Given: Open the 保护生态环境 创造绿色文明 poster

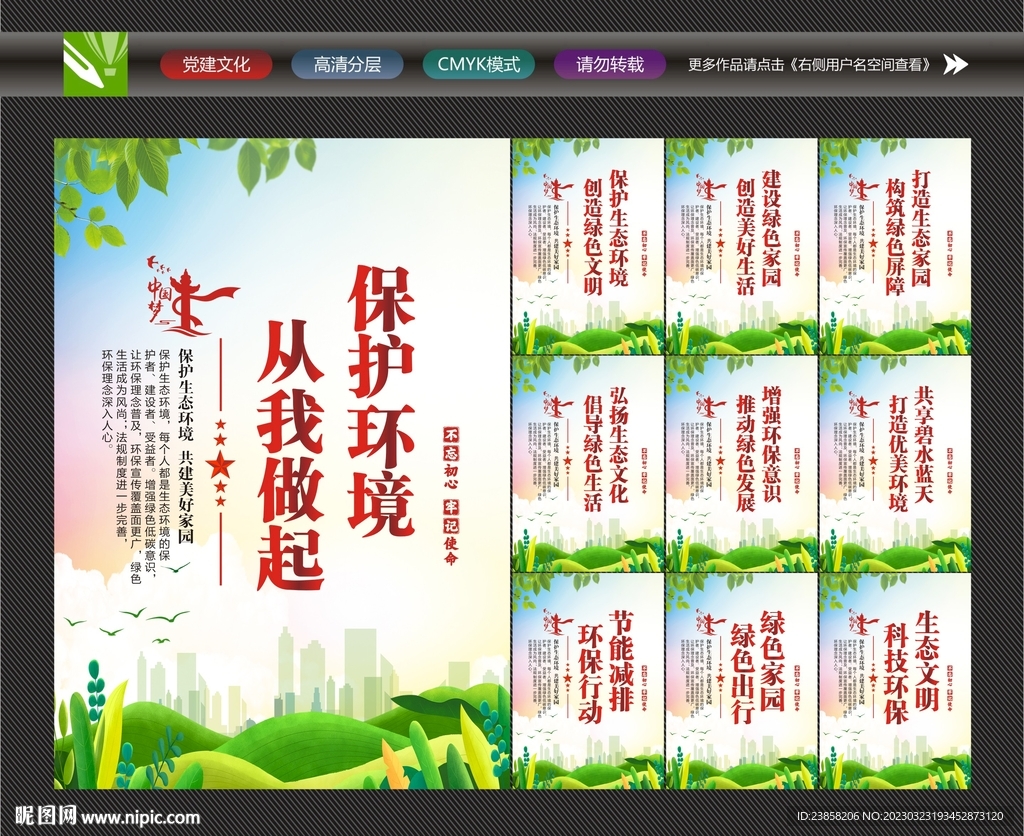Looking at the screenshot, I should pyautogui.click(x=588, y=246).
